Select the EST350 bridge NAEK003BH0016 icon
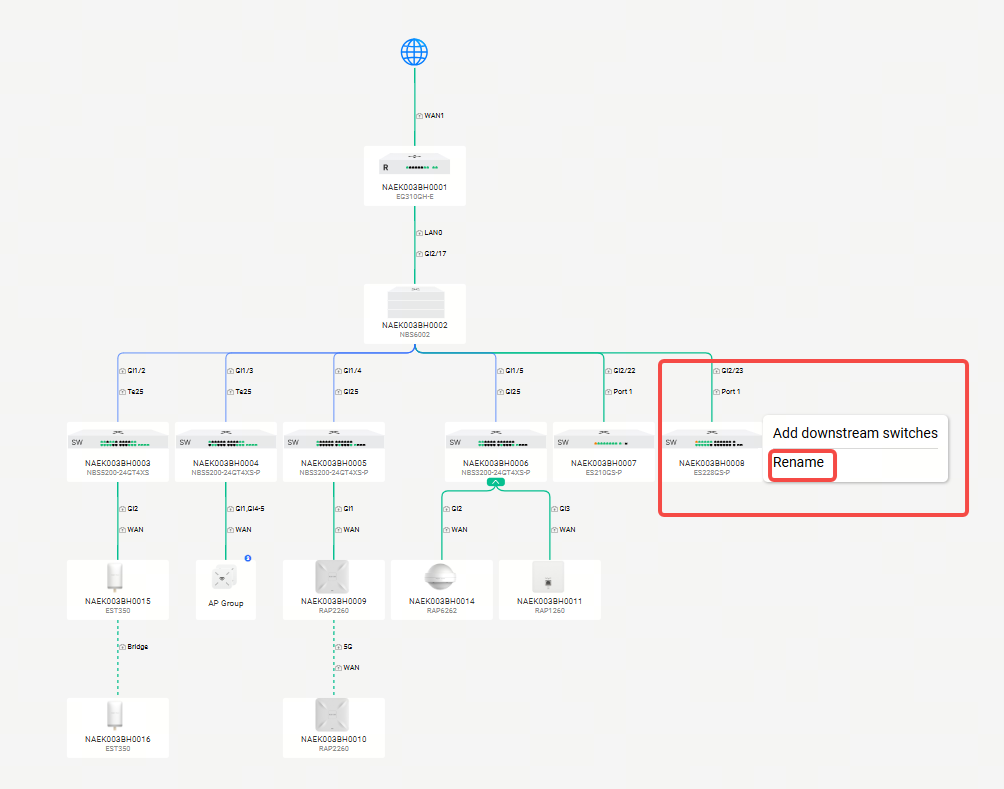The height and width of the screenshot is (789, 1004). coord(118,715)
